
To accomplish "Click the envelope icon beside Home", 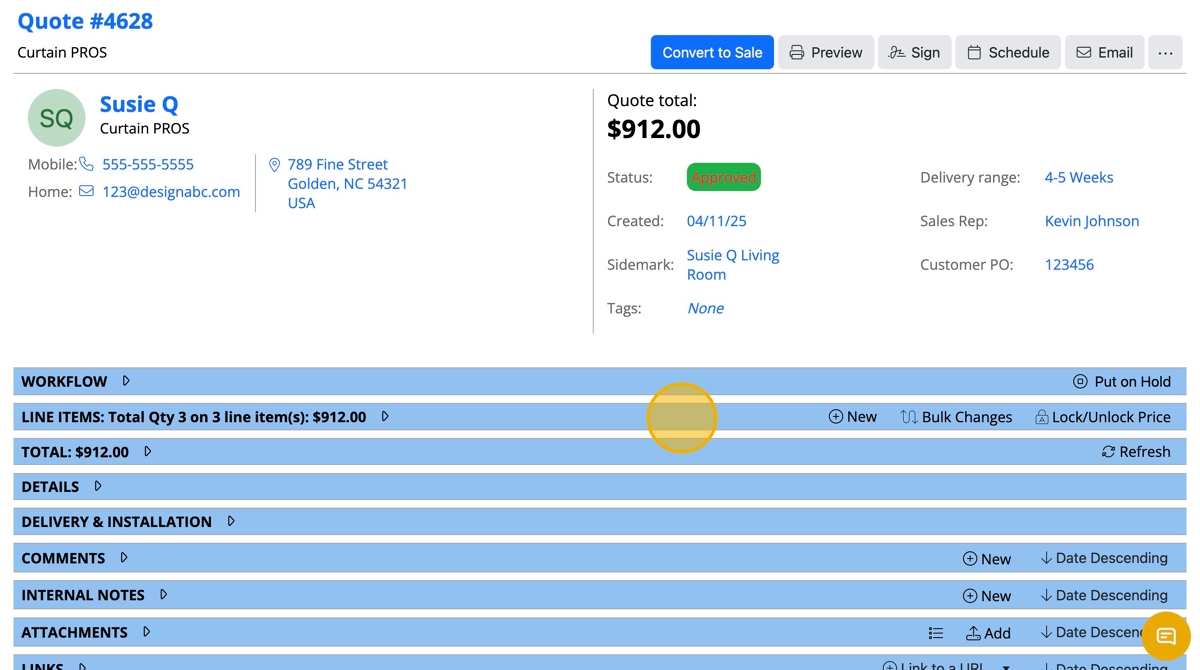I will pos(87,191).
